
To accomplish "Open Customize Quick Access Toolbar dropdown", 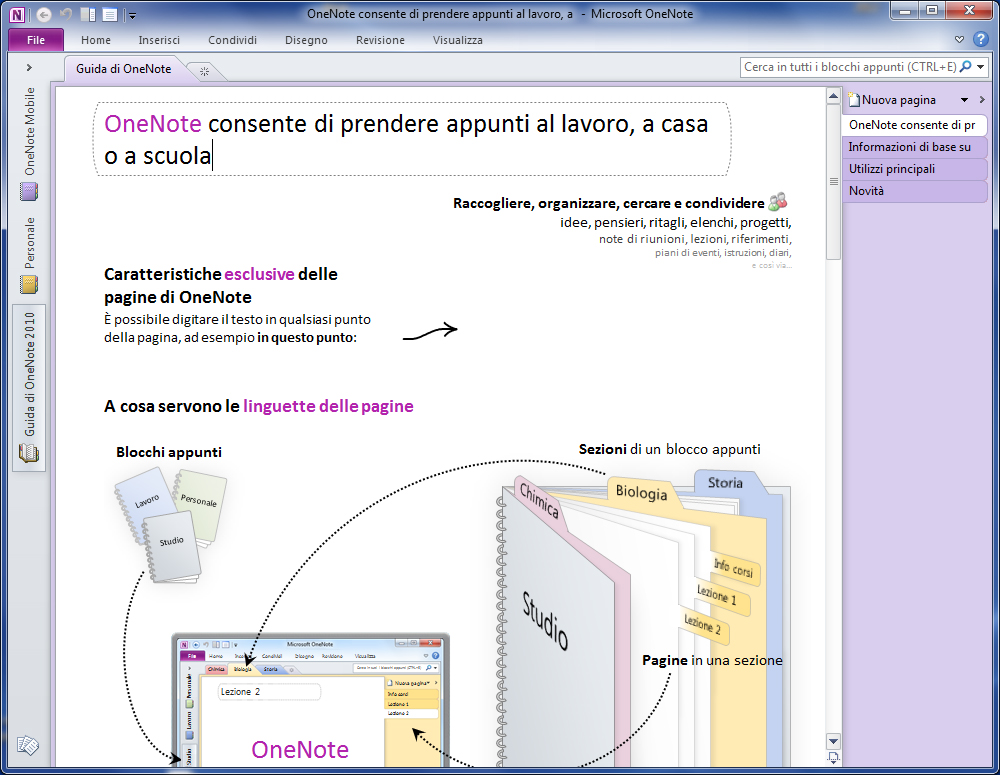I will click(x=132, y=15).
